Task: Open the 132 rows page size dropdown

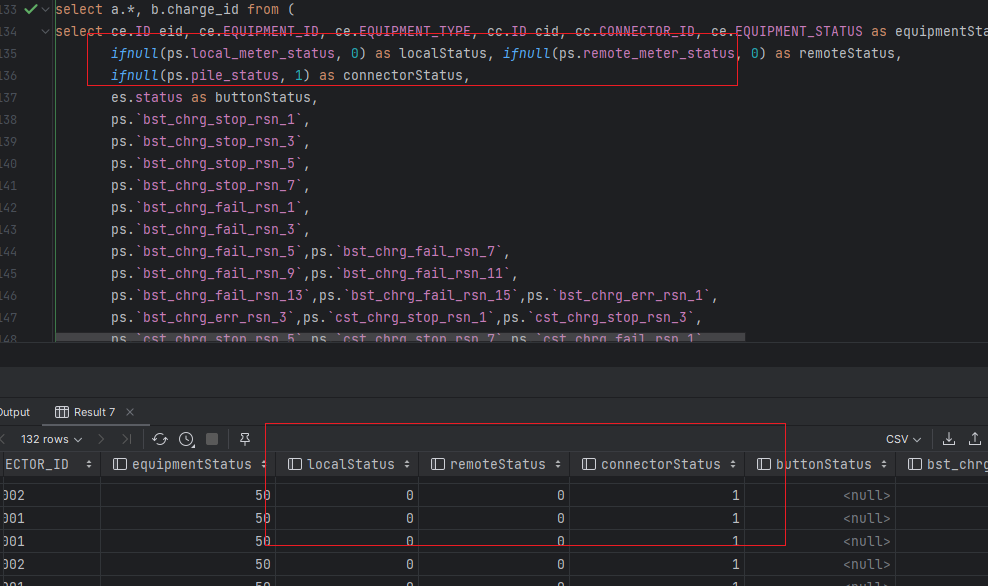Action: click(51, 439)
